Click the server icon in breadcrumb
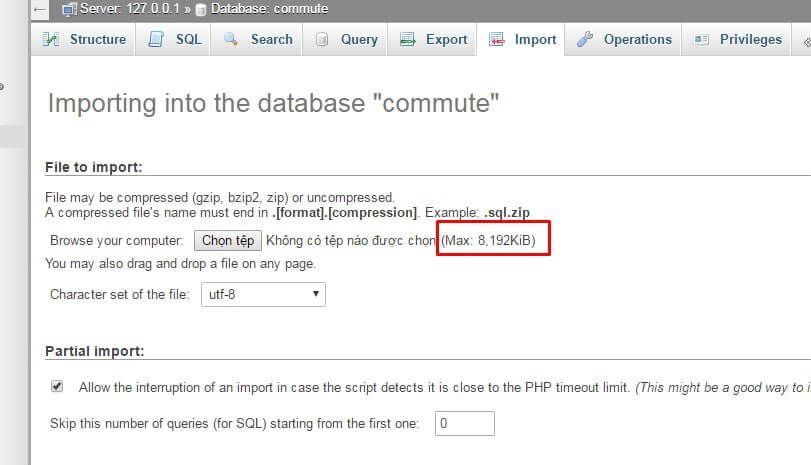The image size is (811, 465). 69,9
